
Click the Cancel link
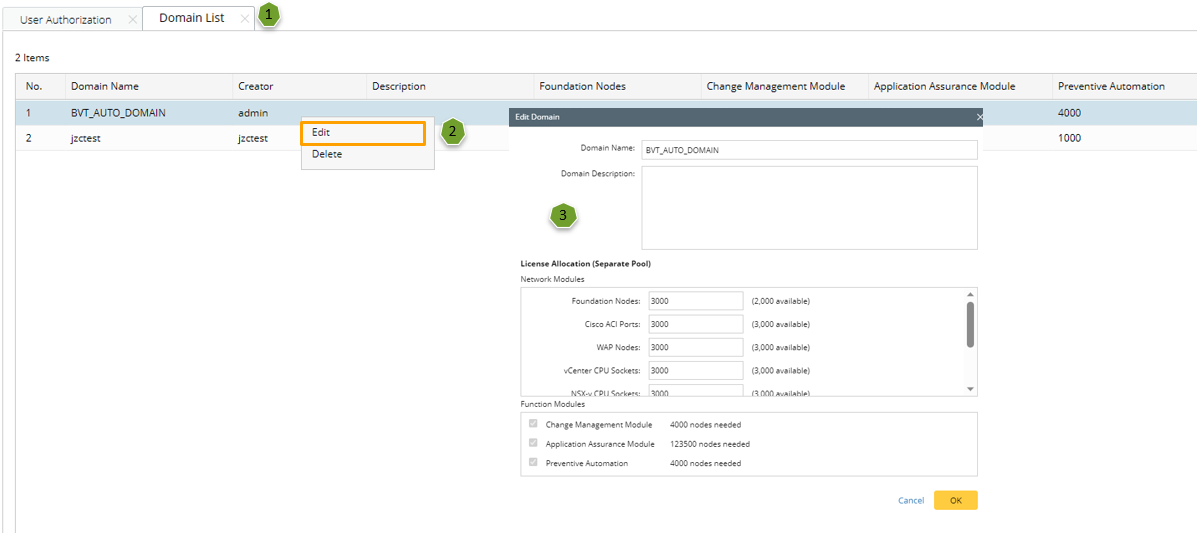(x=910, y=500)
